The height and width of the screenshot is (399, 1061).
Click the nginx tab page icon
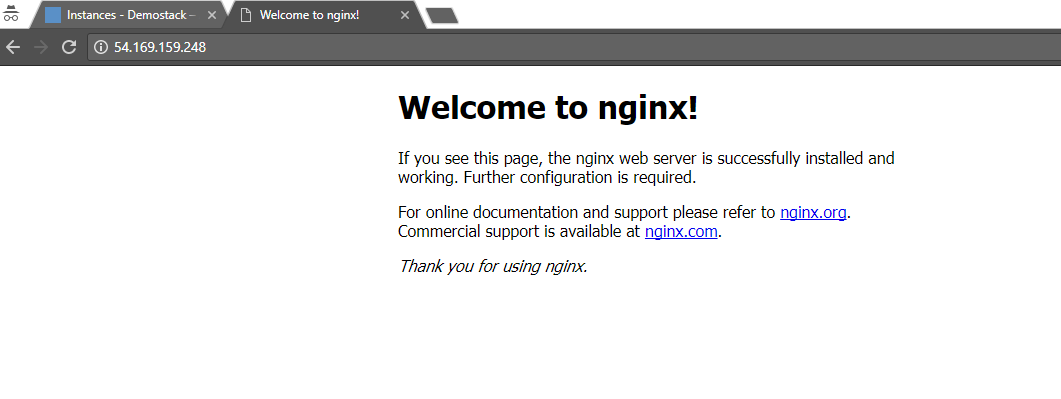click(246, 15)
